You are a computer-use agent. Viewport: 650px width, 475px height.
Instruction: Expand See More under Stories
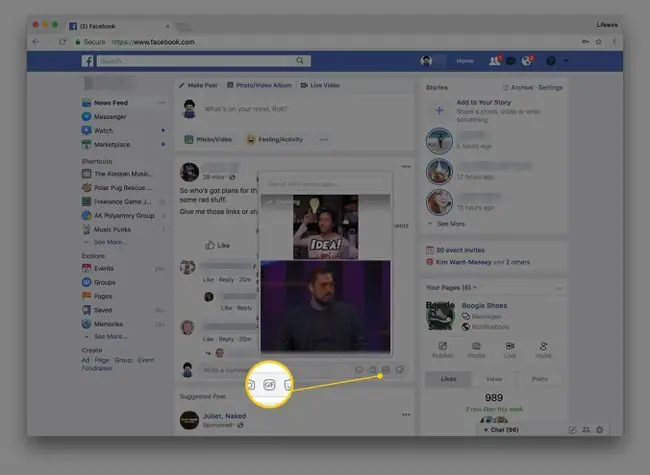tap(451, 224)
